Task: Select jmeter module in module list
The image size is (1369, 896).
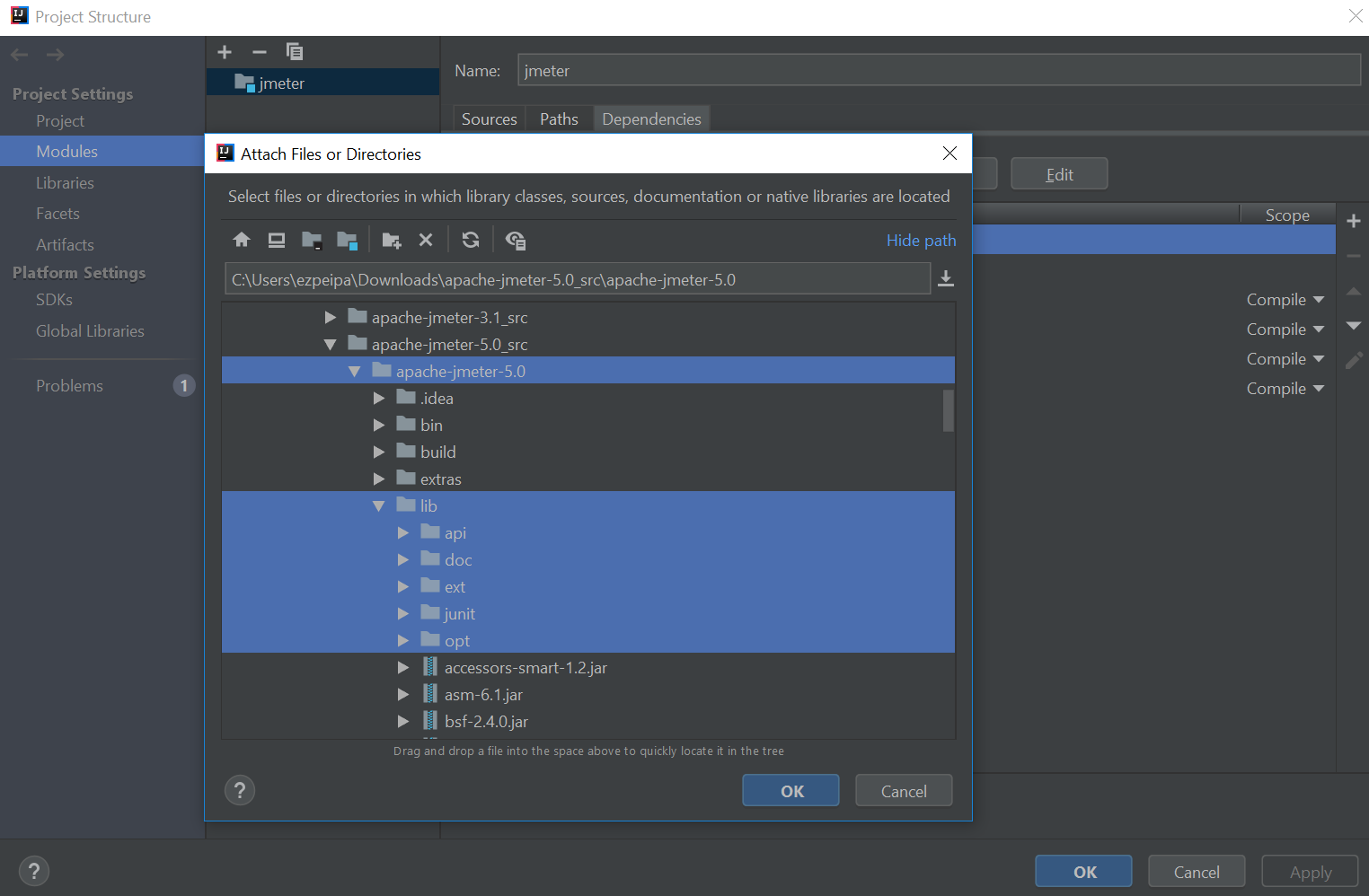Action: [322, 83]
